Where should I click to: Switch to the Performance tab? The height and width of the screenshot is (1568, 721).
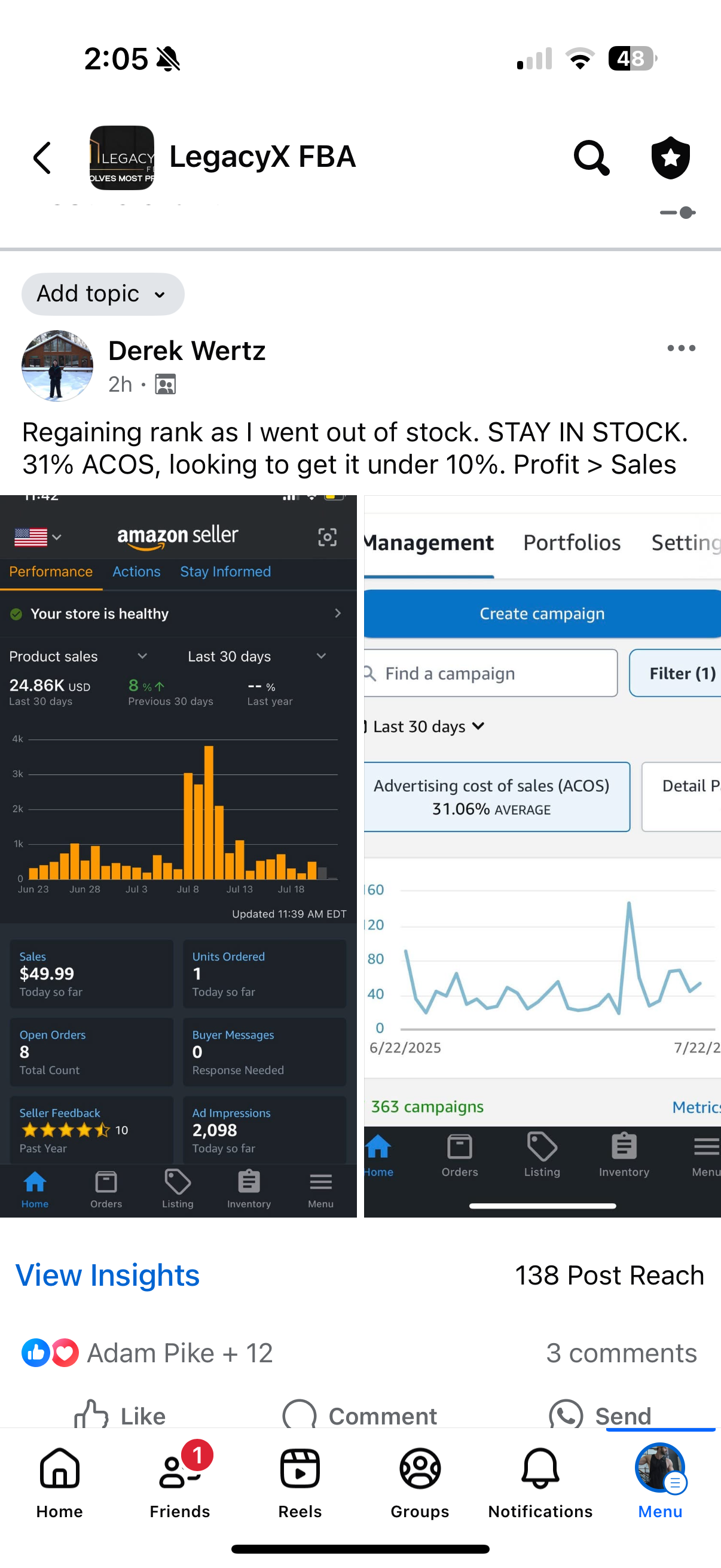pos(50,572)
